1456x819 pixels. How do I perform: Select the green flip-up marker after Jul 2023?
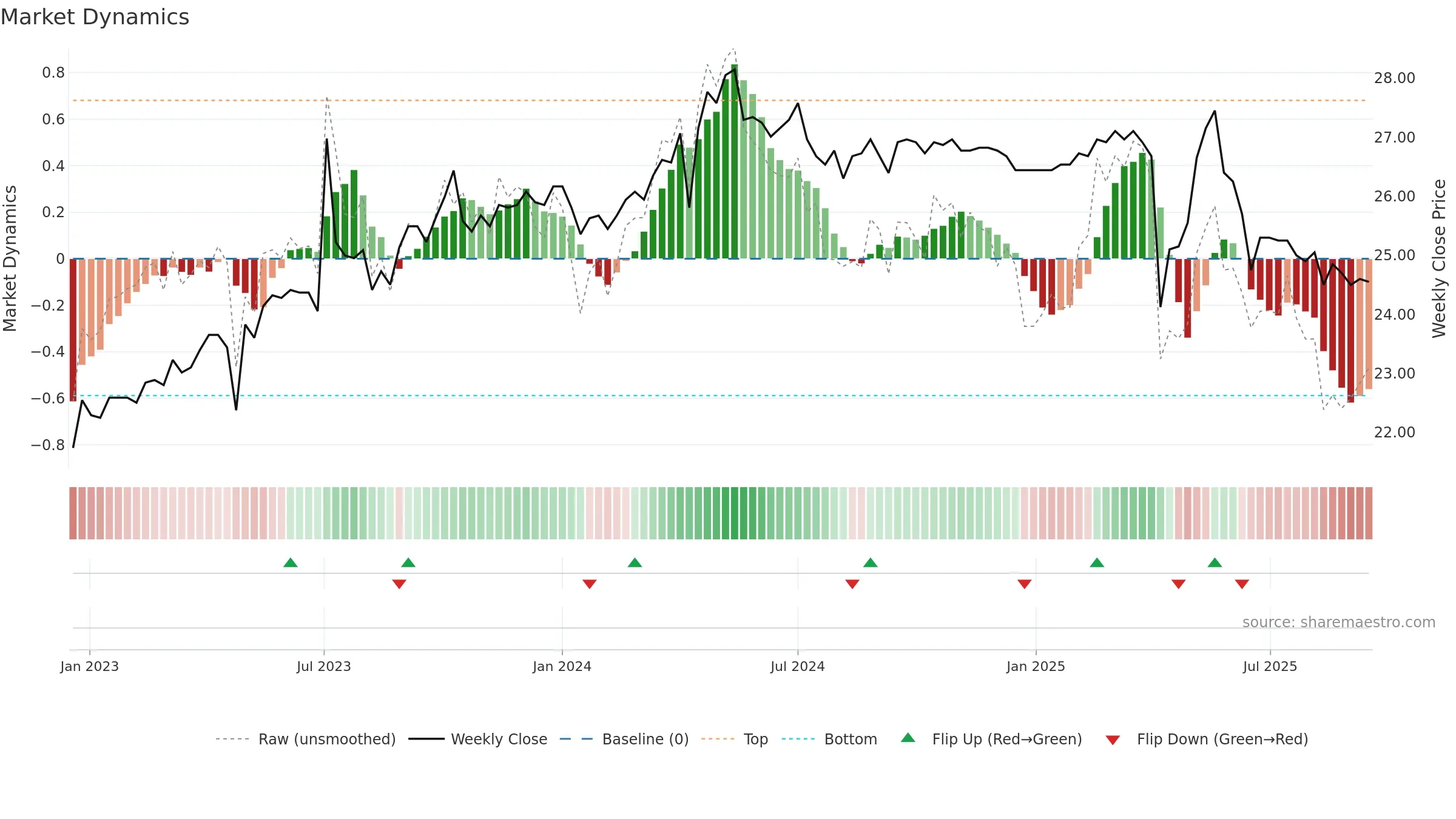(408, 562)
